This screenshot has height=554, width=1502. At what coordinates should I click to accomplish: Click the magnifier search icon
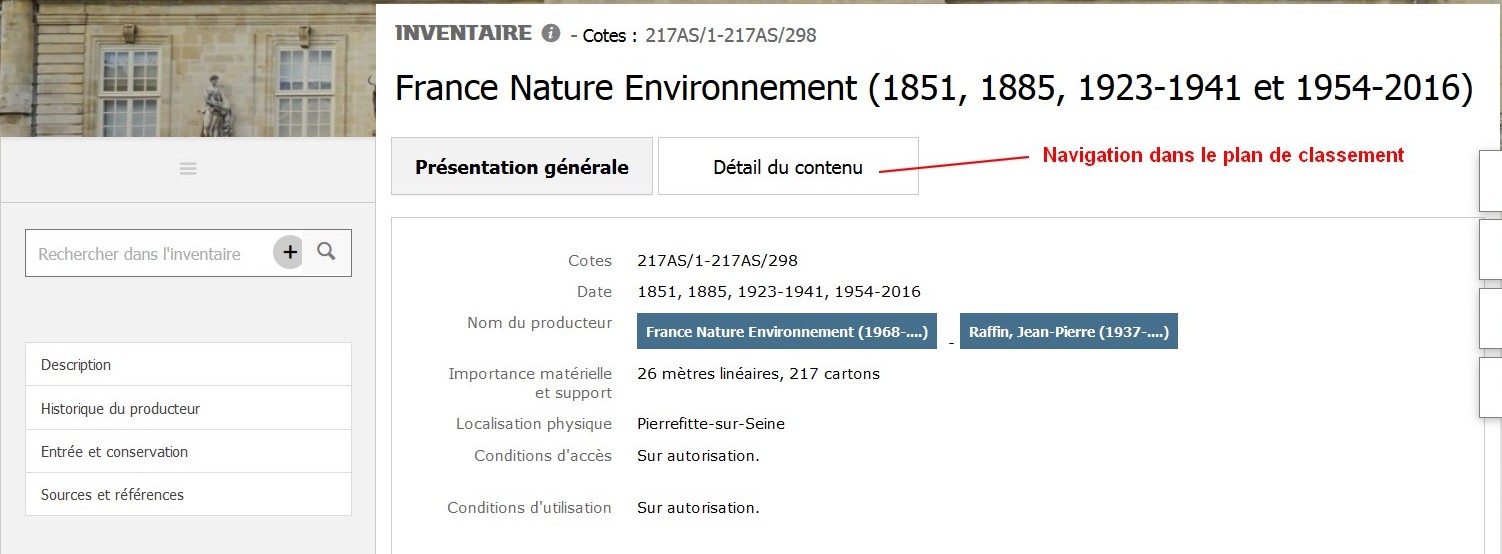pos(326,252)
